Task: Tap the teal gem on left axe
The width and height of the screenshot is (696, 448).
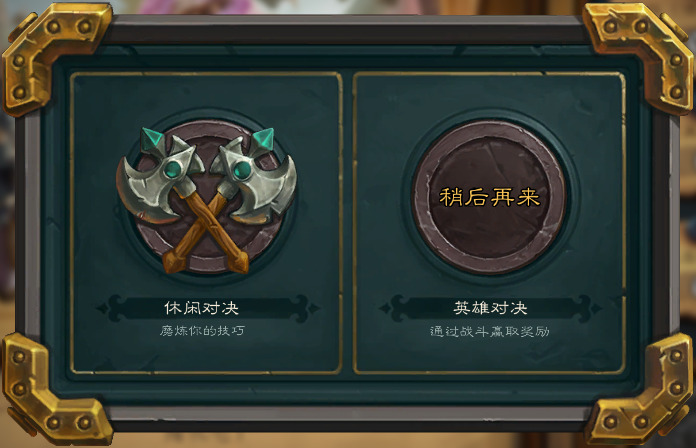Action: coord(172,169)
